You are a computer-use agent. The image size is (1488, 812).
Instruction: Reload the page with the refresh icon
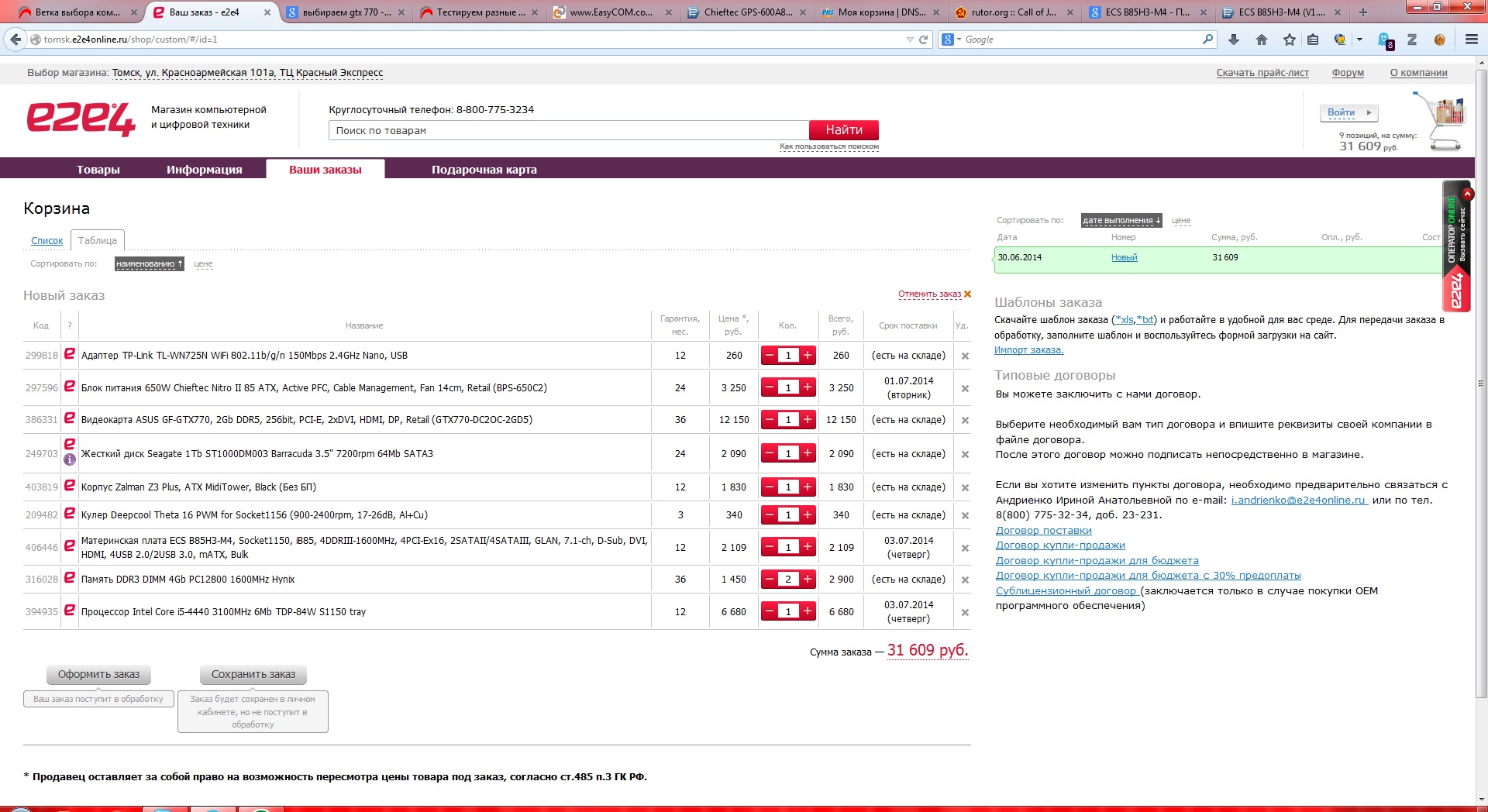(923, 40)
